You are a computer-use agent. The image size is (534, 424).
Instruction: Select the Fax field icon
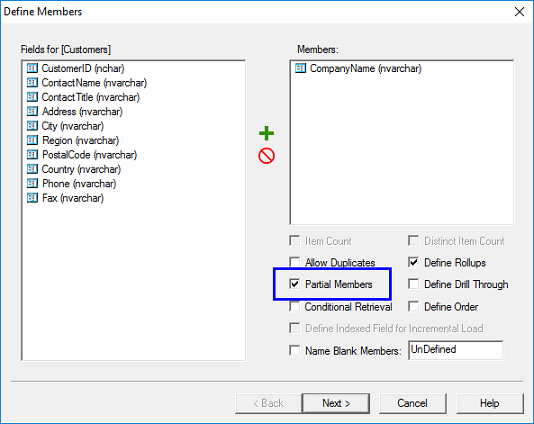click(x=32, y=198)
